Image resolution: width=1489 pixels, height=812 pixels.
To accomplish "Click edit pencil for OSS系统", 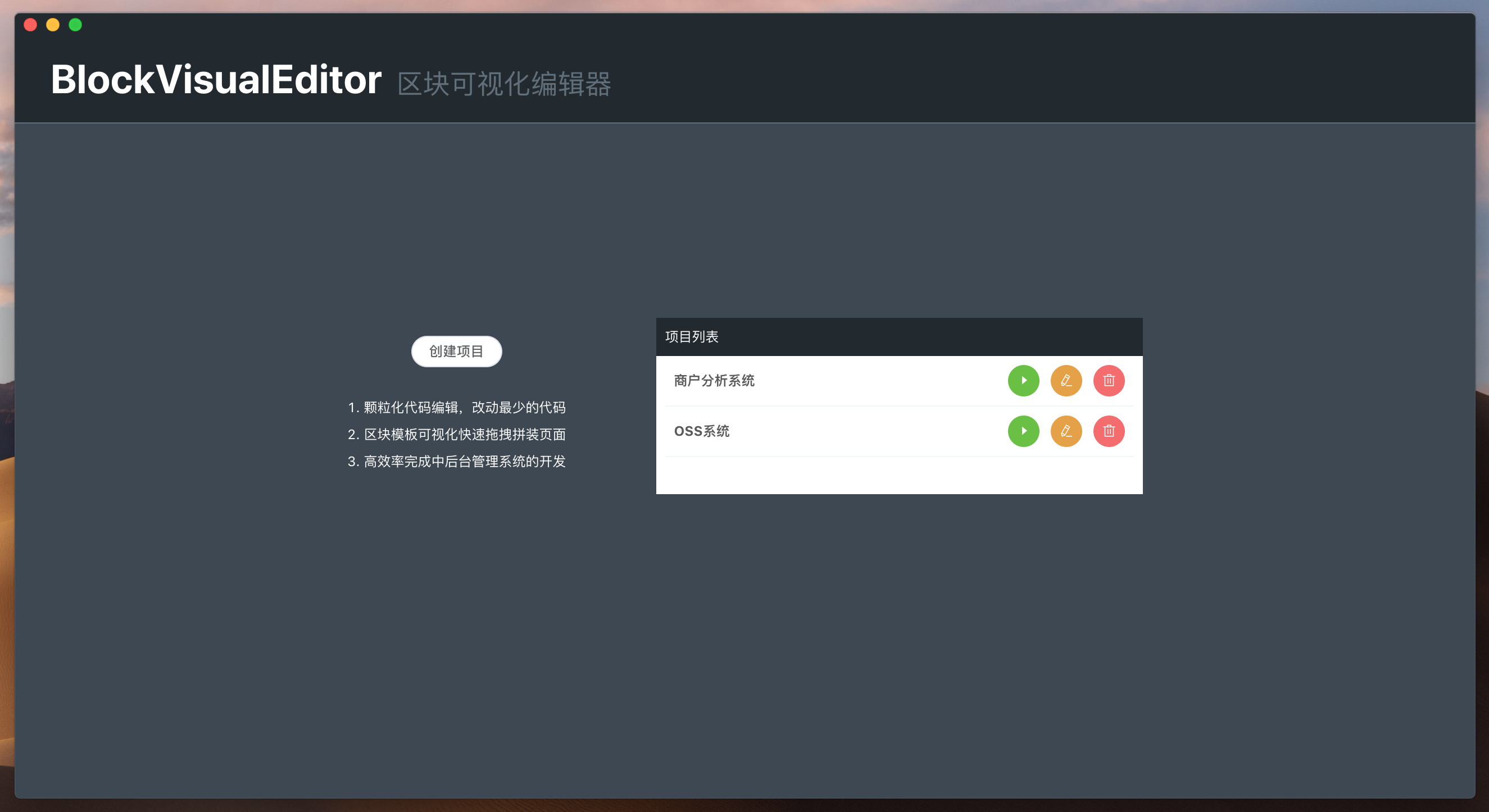I will coord(1066,431).
